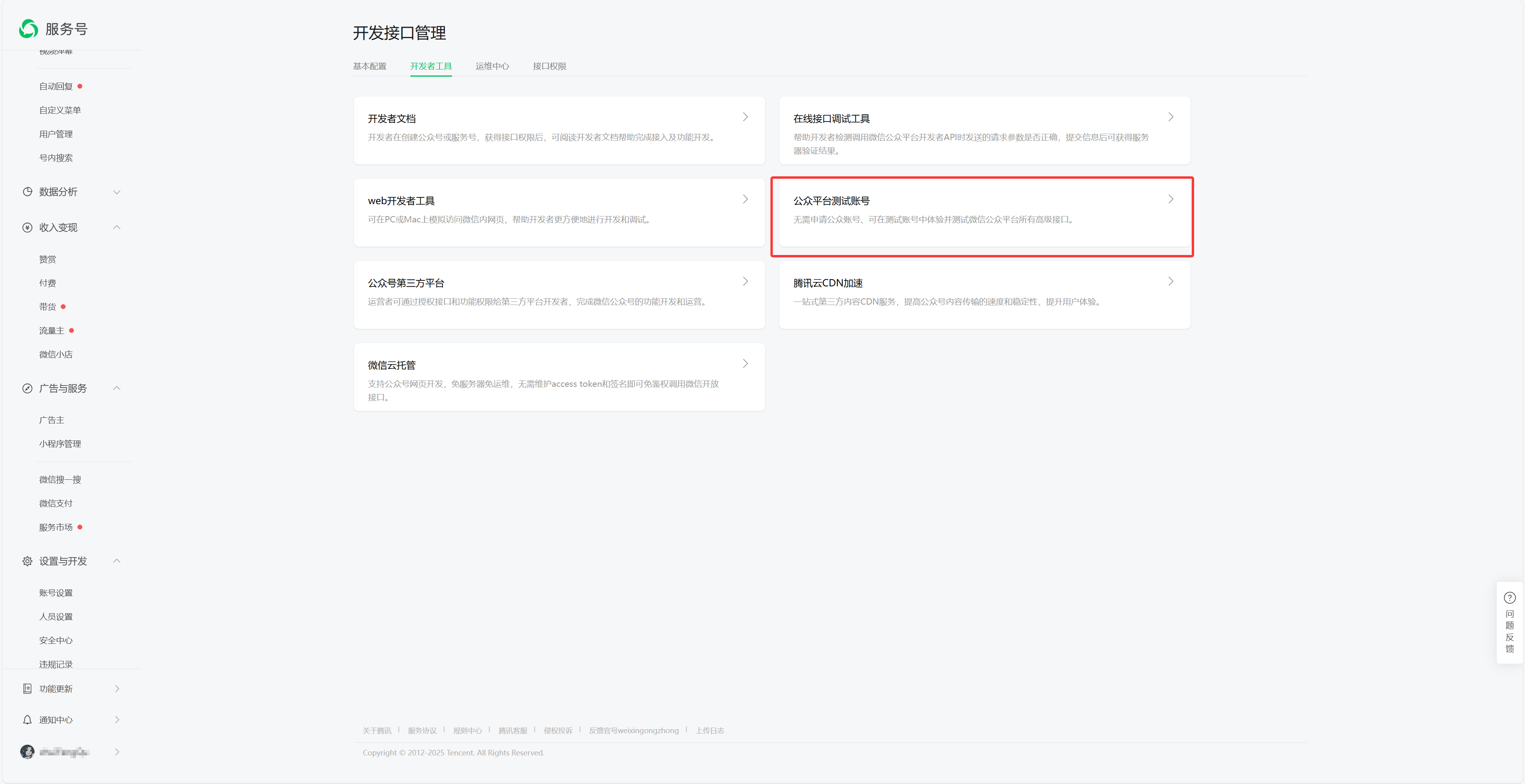Collapse the 收入变现 section
Screen dimensions: 1525x784
pyautogui.click(x=117, y=227)
